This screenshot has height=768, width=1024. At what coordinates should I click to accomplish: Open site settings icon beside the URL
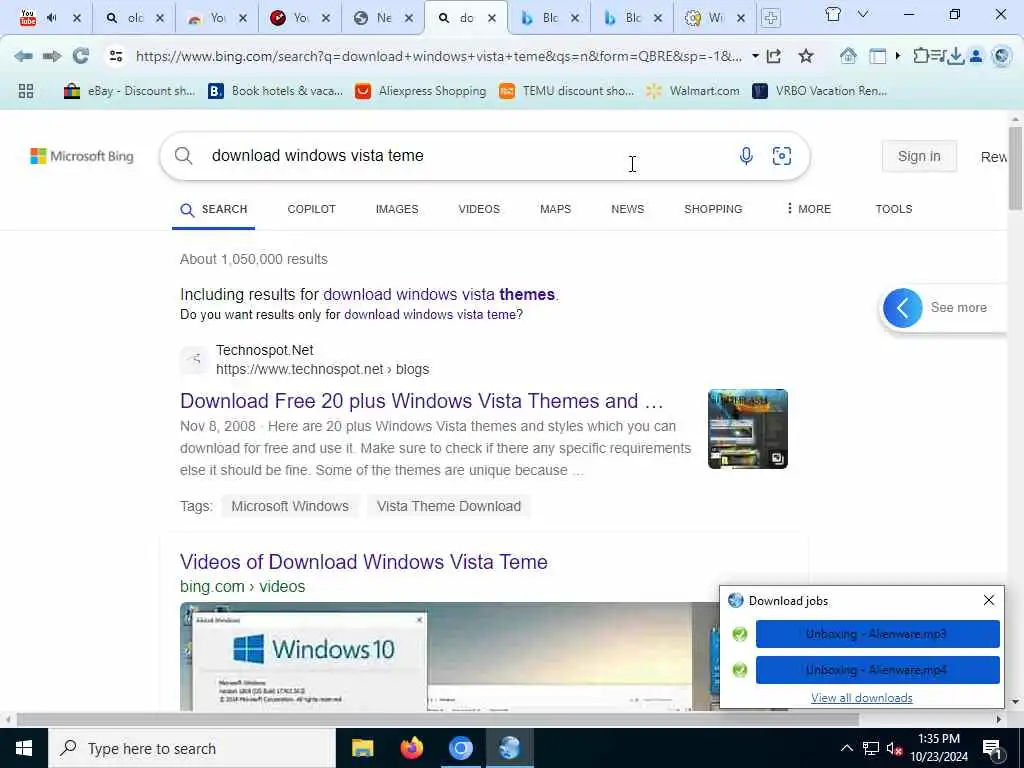(116, 56)
